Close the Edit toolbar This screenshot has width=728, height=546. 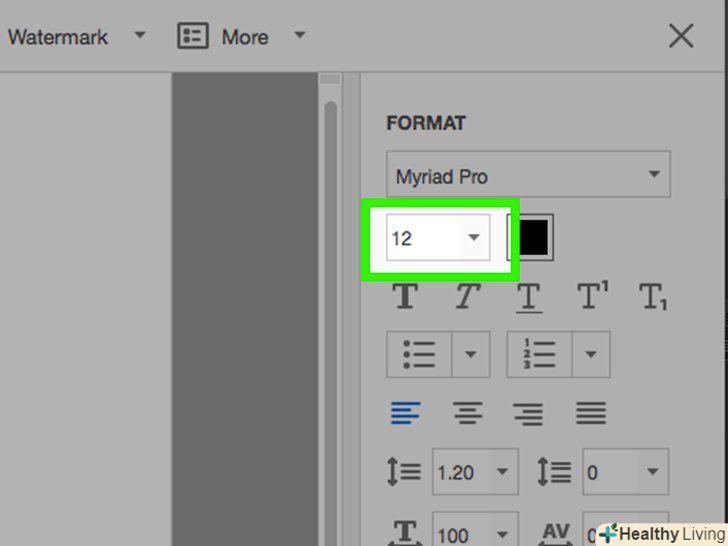681,37
